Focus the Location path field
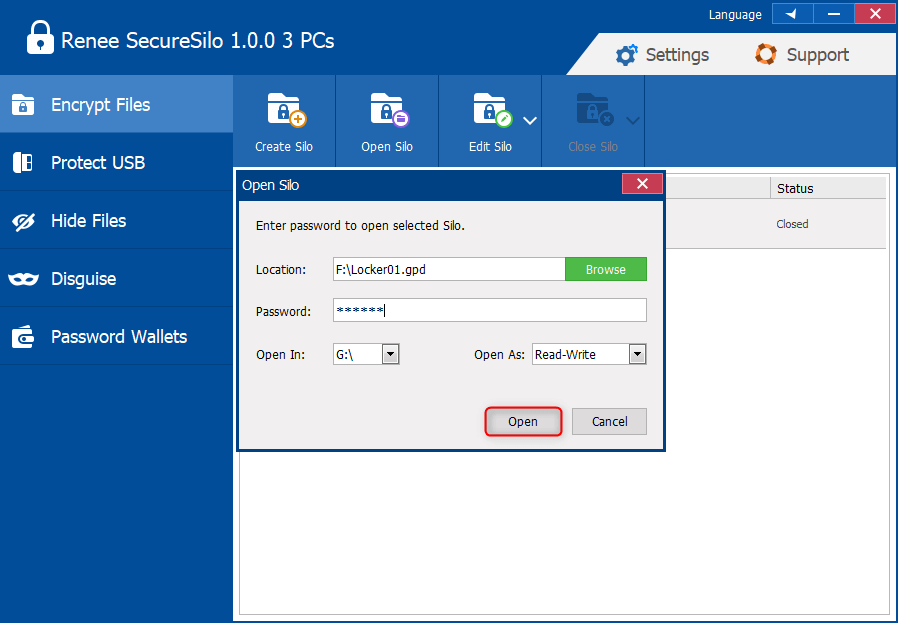This screenshot has height=623, width=898. coord(449,269)
